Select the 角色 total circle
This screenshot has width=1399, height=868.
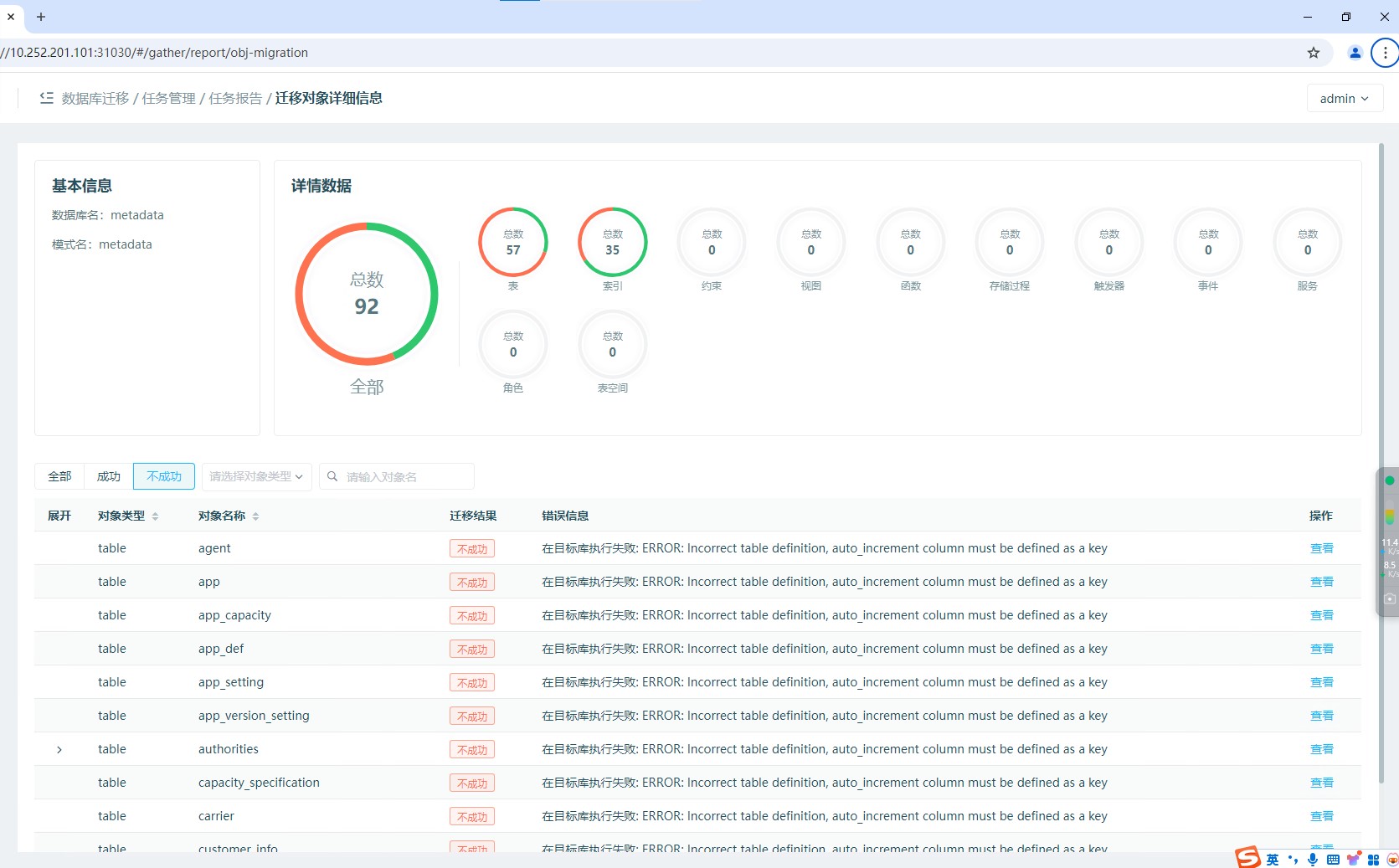pyautogui.click(x=513, y=344)
